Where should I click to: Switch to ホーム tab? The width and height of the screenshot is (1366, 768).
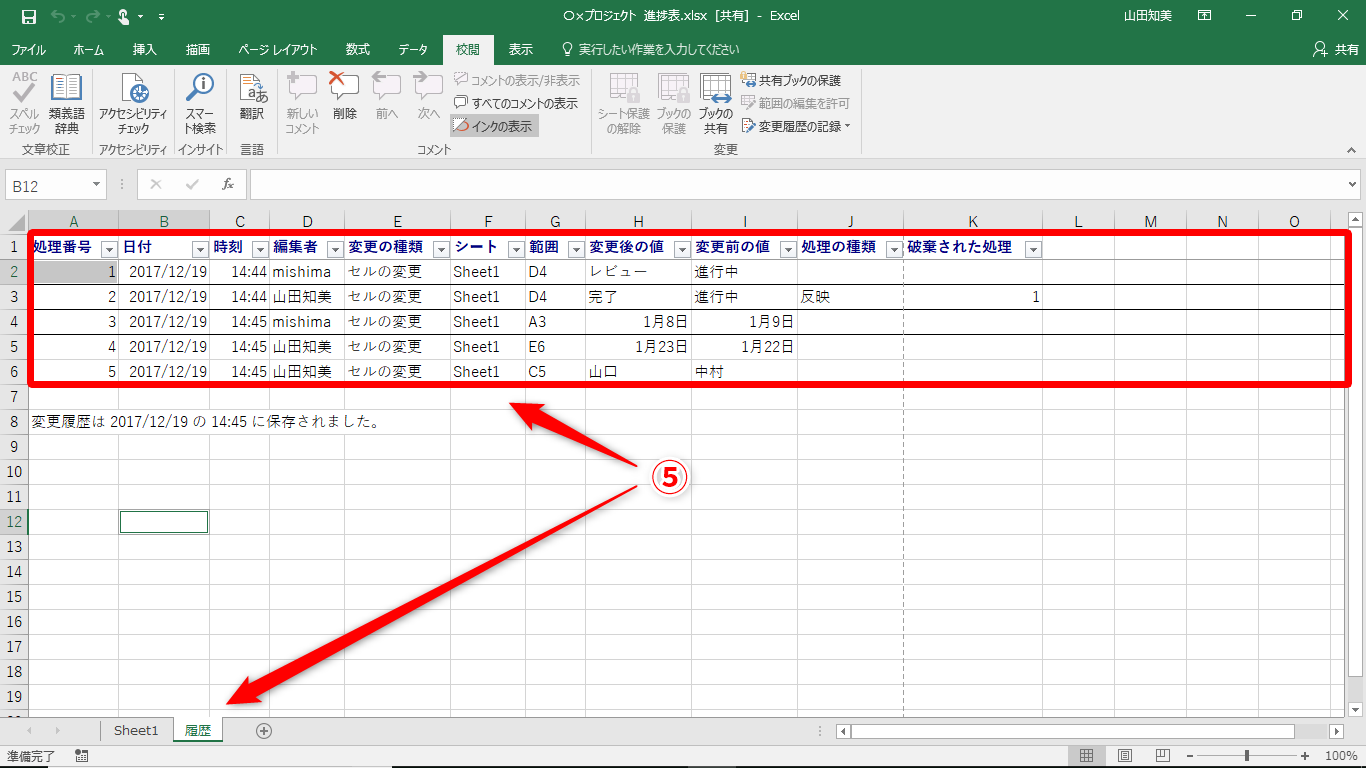pyautogui.click(x=89, y=49)
